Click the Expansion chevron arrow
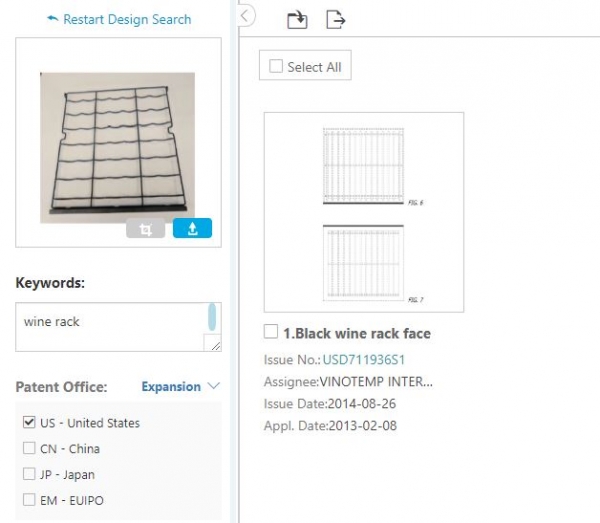Viewport: 600px width, 523px height. [x=212, y=387]
